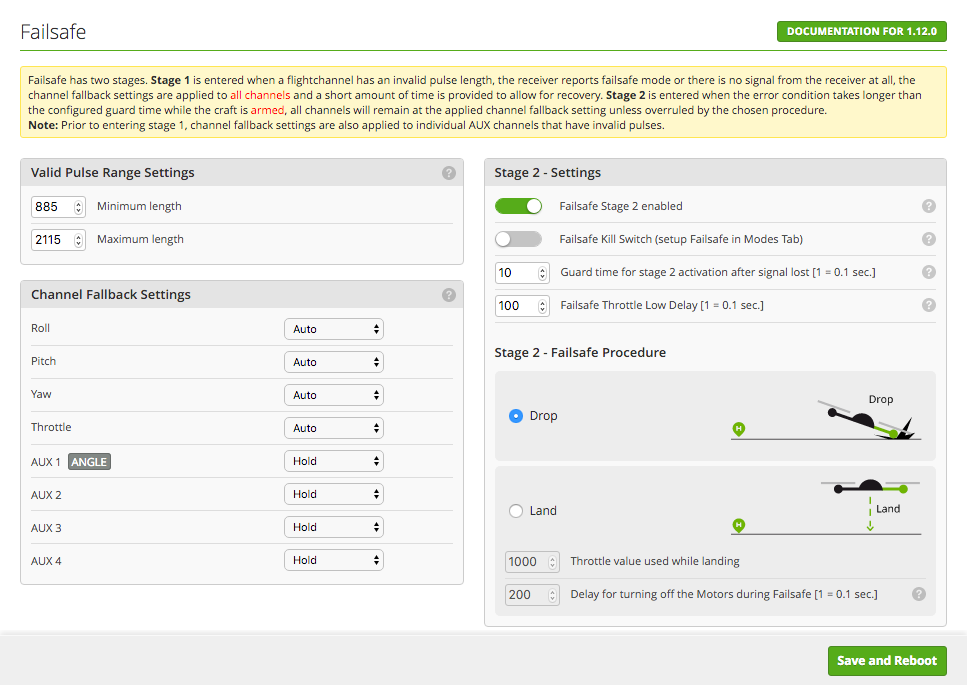
Task: Open Documentation for 1.12.0
Action: click(861, 31)
